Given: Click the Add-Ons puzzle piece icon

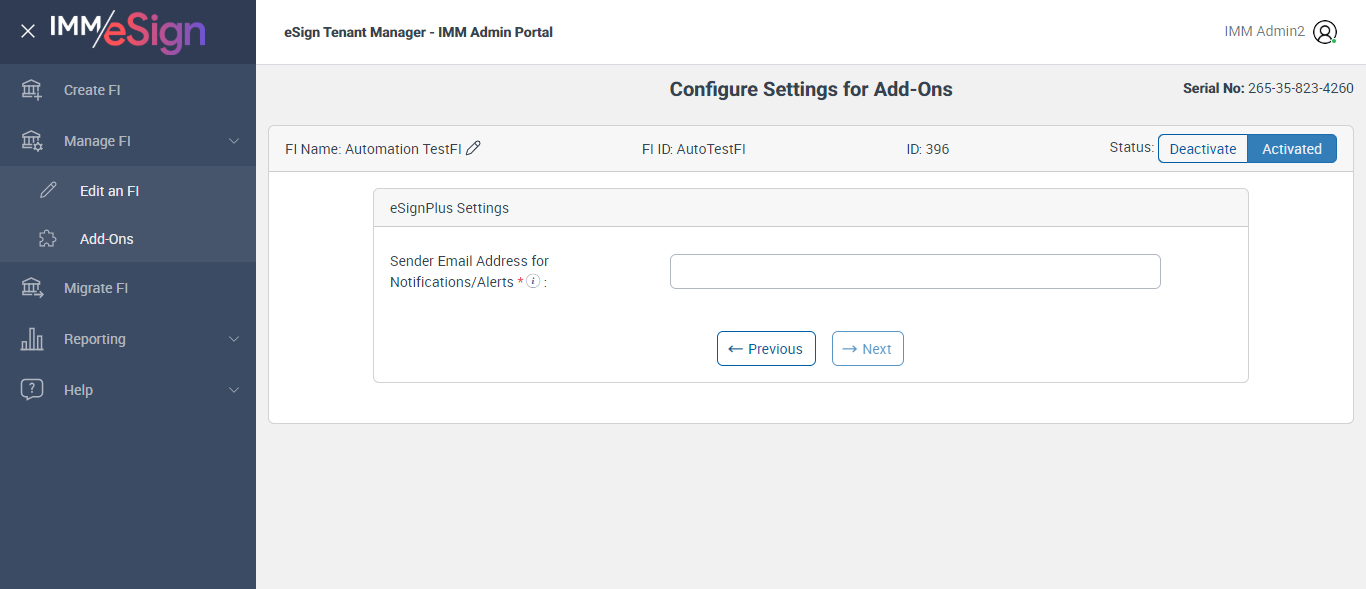Looking at the screenshot, I should pyautogui.click(x=47, y=239).
